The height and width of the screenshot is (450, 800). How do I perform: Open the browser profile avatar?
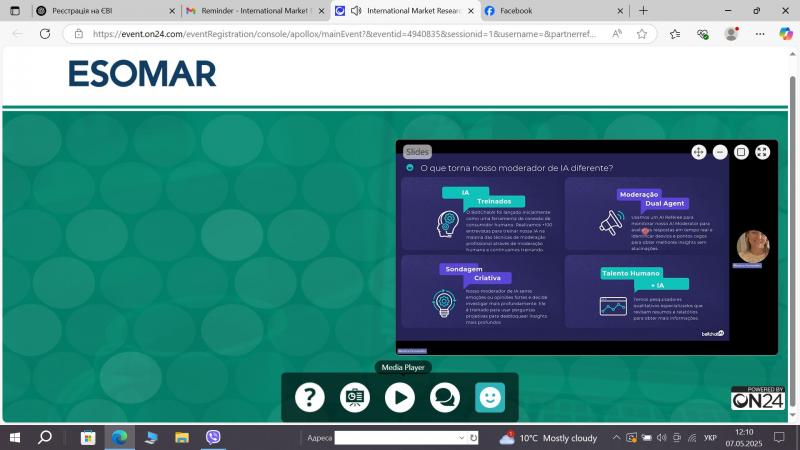pos(731,34)
